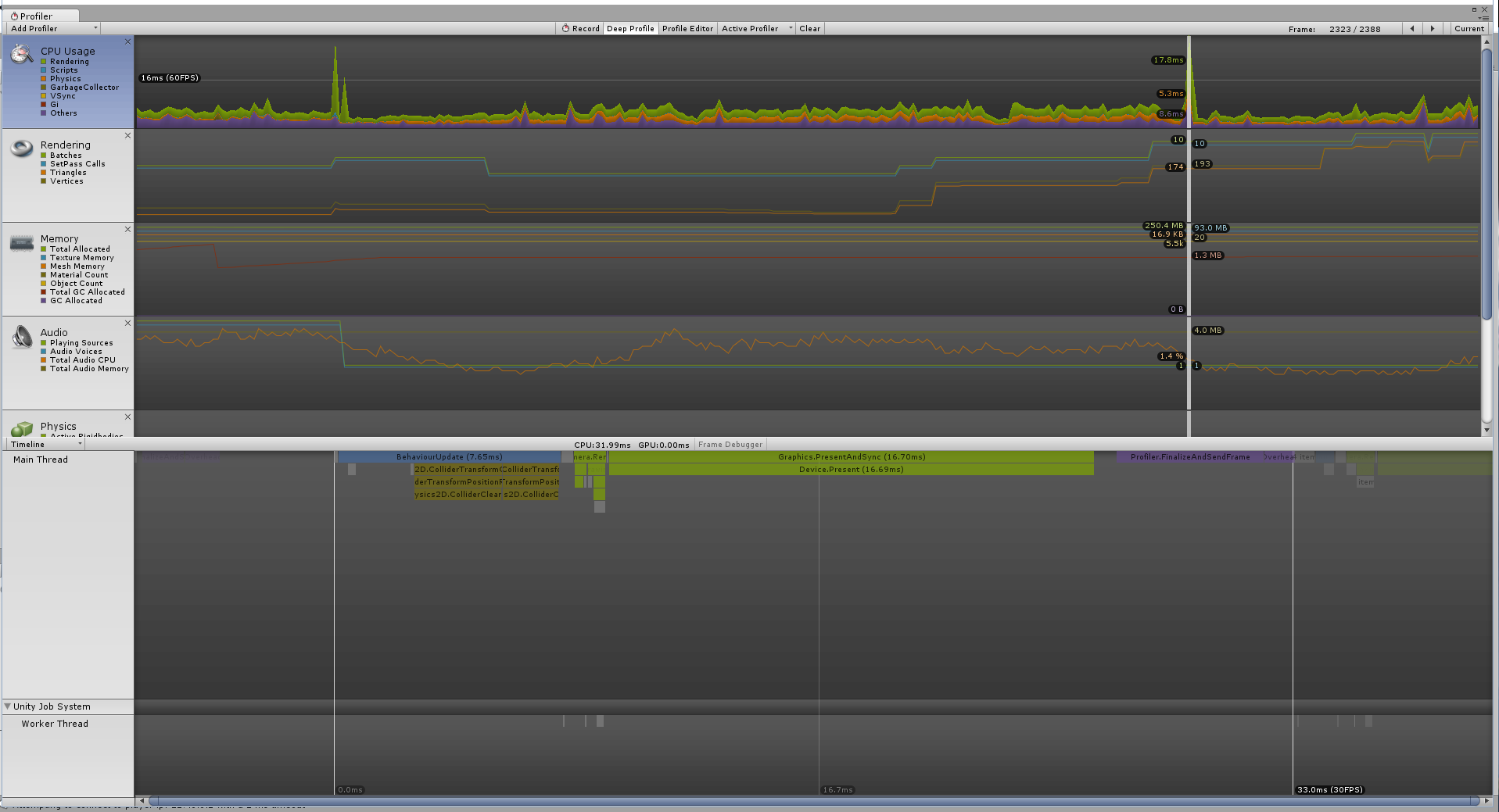Open the Profiler window options menu icon
This screenshot has width=1499, height=812.
pyautogui.click(x=1484, y=17)
